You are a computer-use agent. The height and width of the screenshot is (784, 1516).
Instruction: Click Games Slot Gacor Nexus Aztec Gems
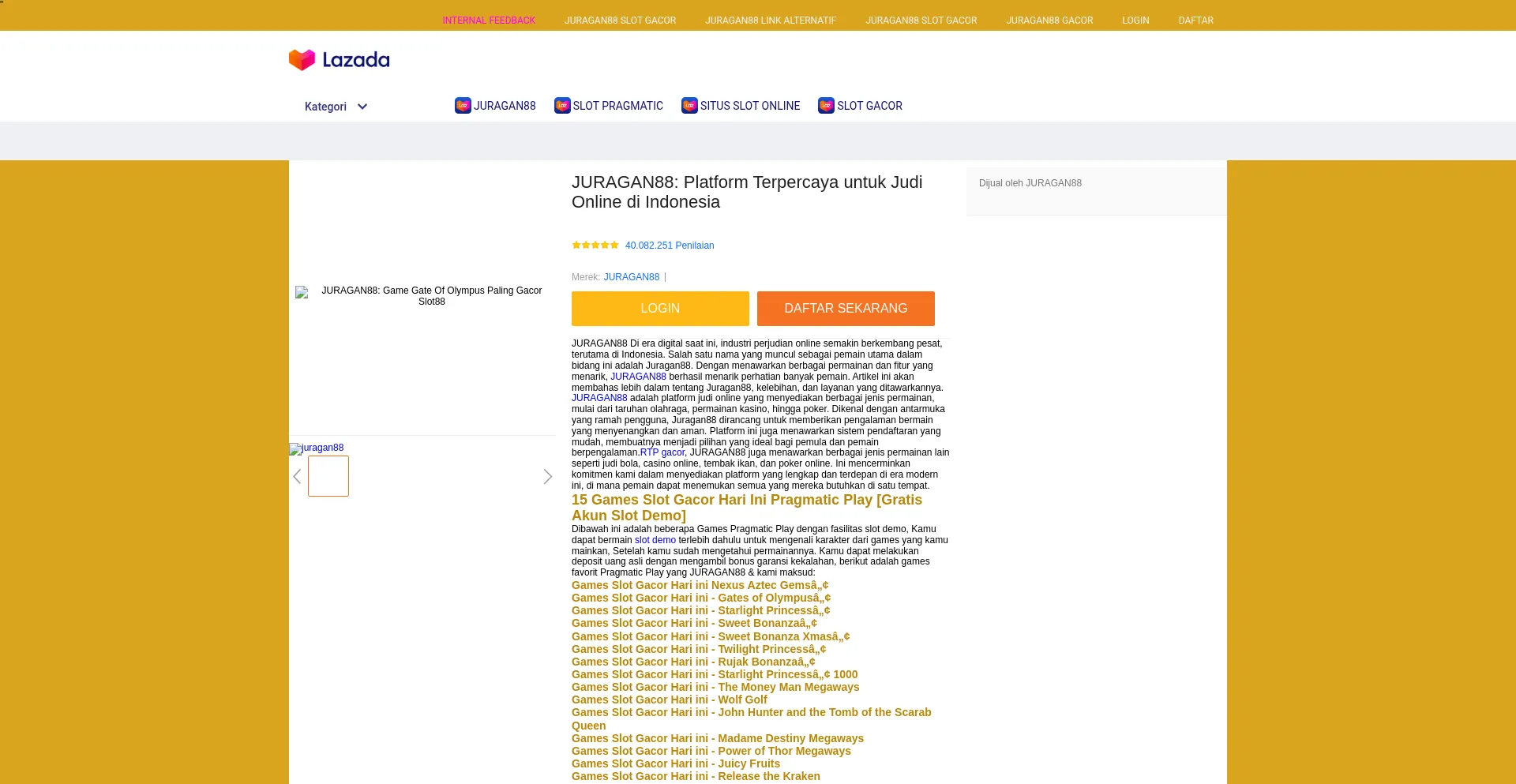[700, 585]
